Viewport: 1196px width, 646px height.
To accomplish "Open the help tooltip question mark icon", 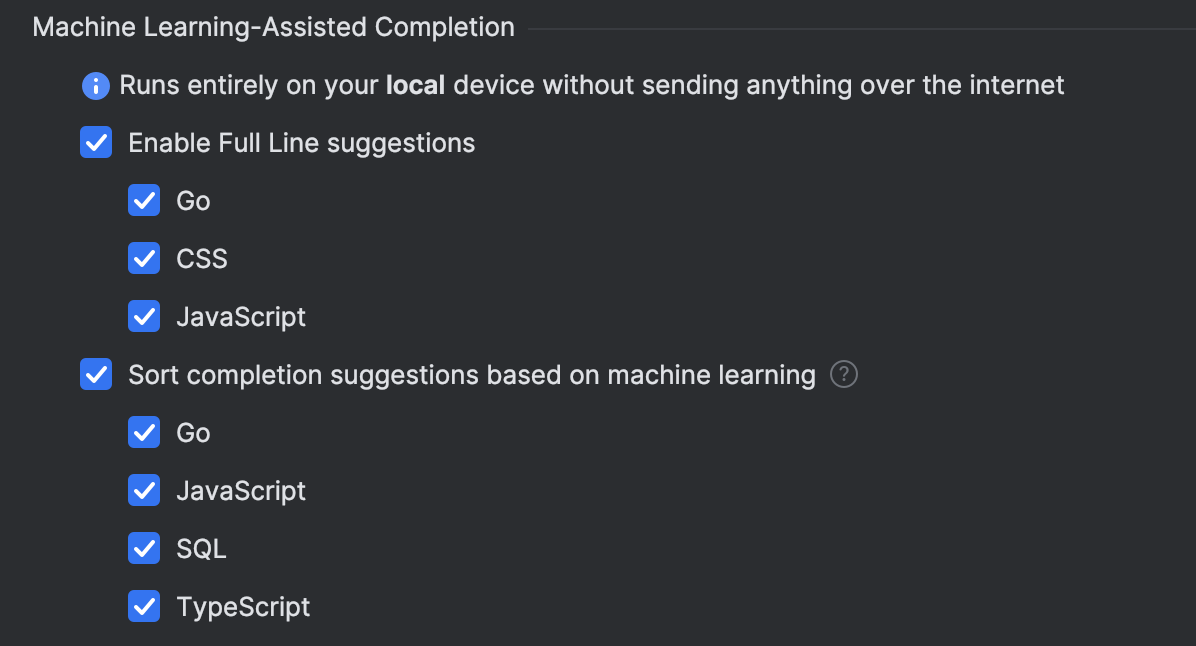I will pos(843,374).
